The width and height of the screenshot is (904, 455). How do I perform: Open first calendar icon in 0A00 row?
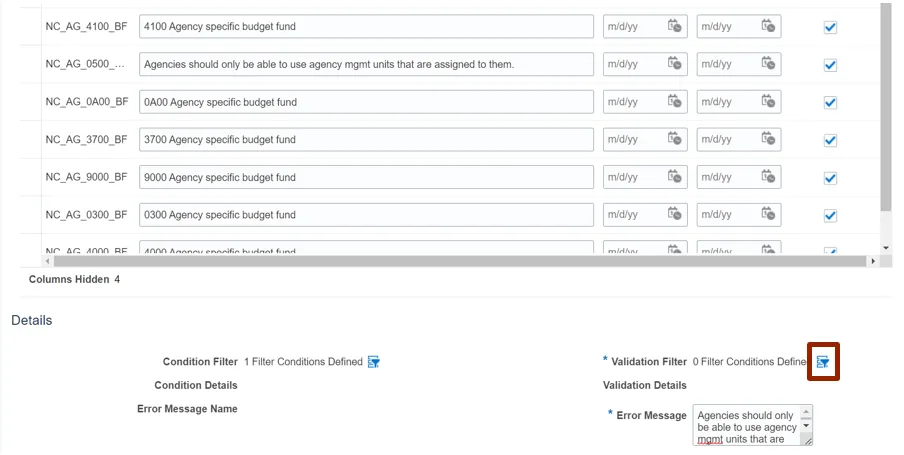click(x=675, y=102)
